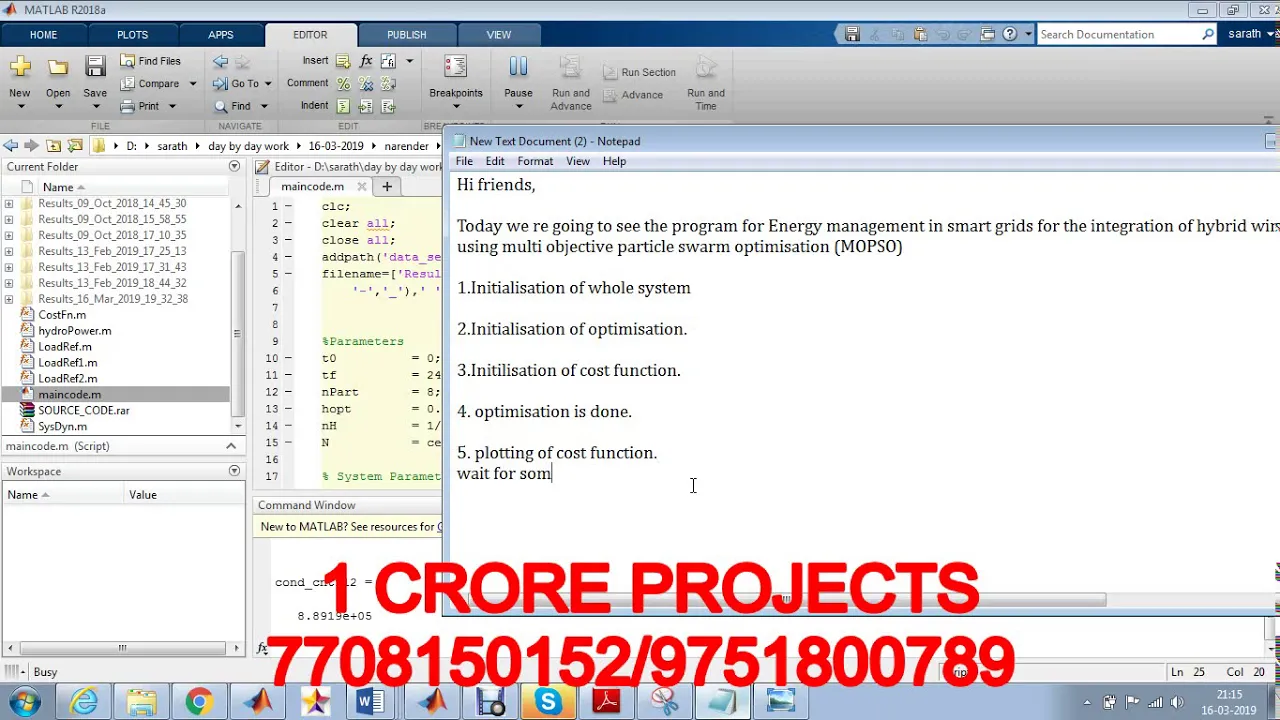
Task: Add a new editor tab with plus
Action: click(x=387, y=186)
